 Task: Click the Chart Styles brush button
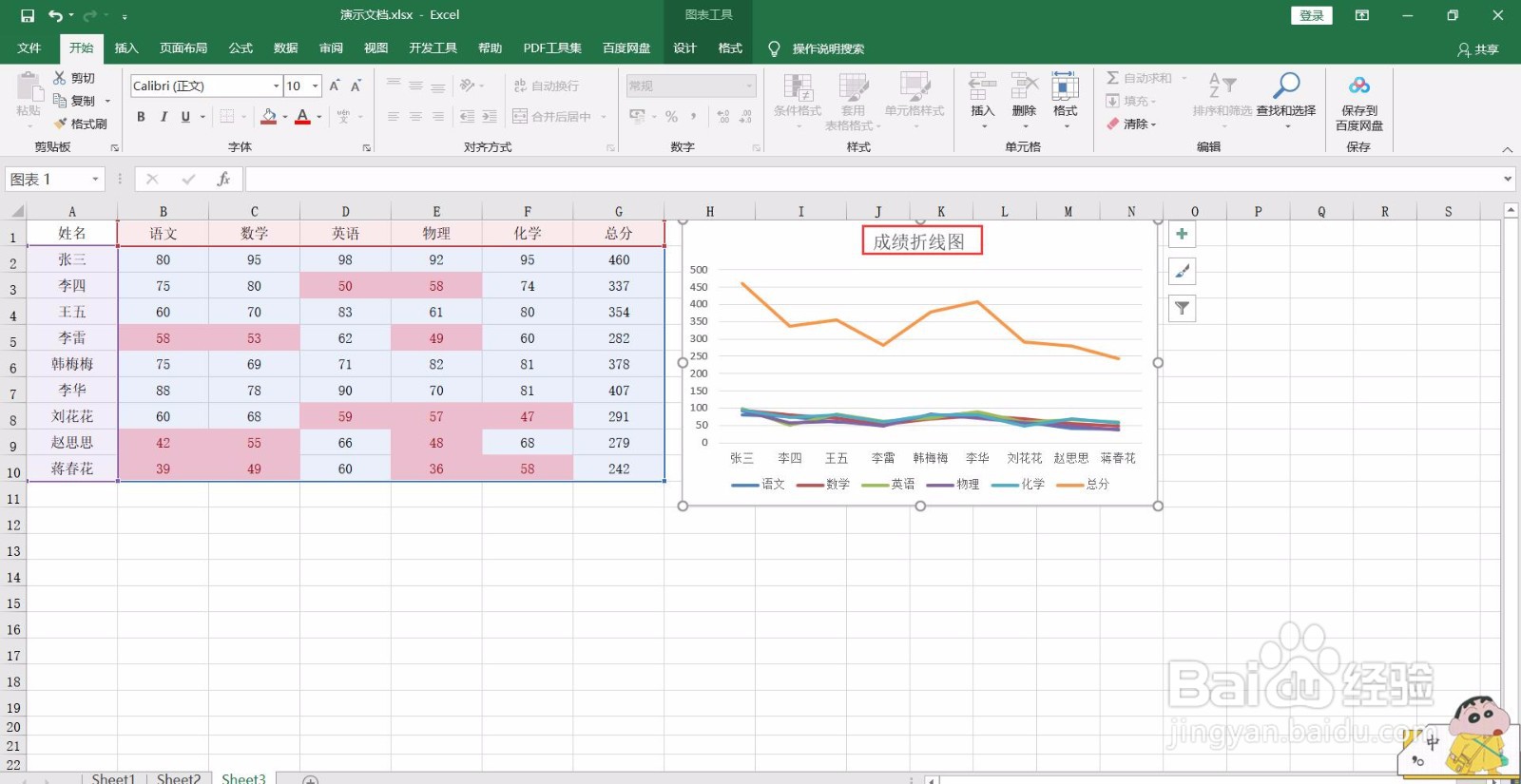pos(1182,271)
